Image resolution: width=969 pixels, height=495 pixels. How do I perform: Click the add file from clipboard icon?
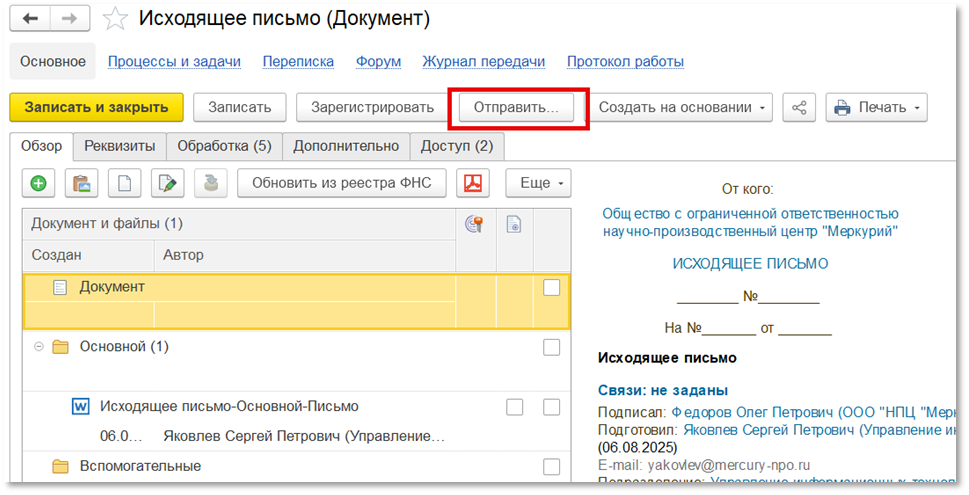pyautogui.click(x=82, y=183)
